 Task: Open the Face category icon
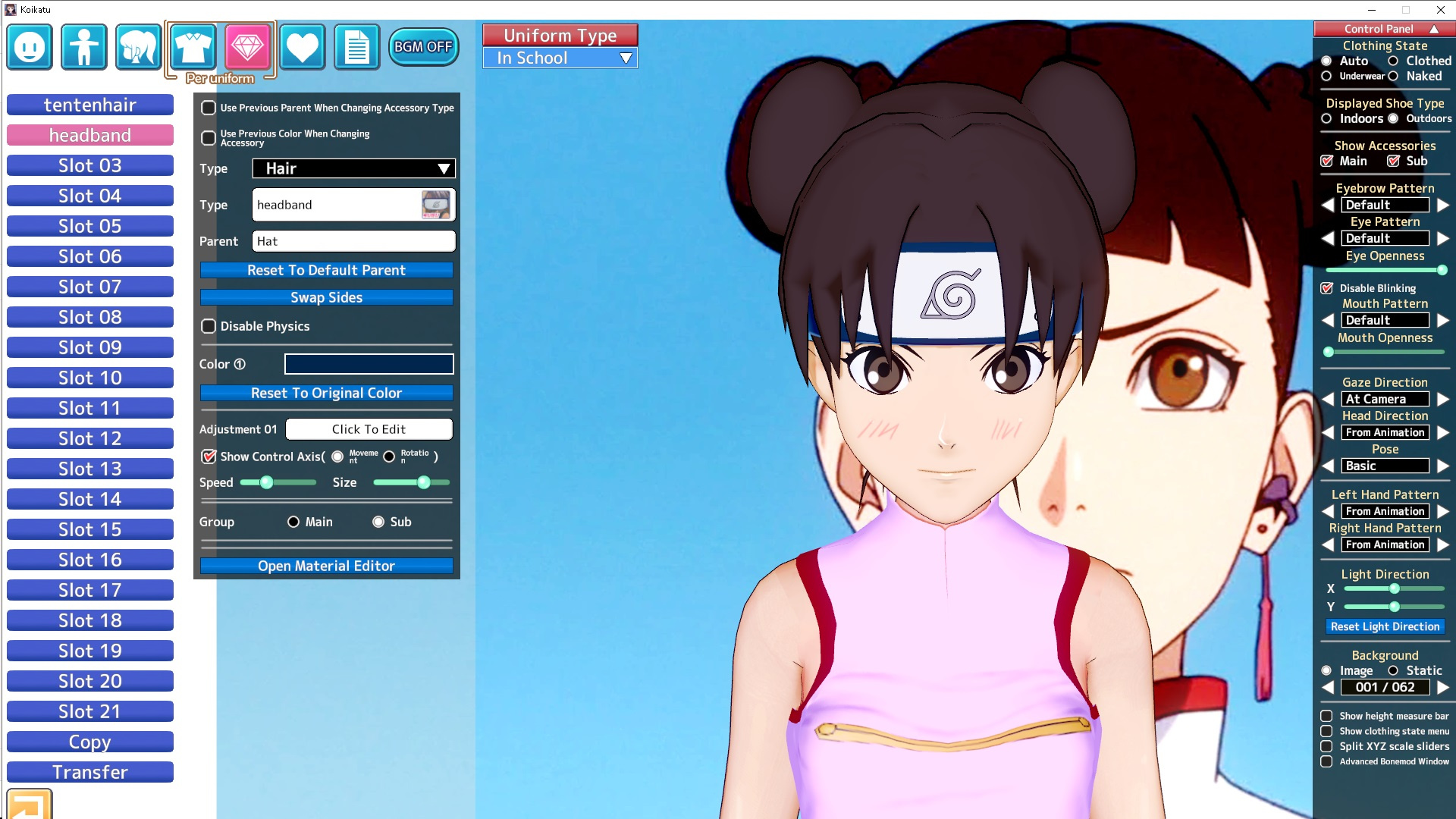click(30, 47)
